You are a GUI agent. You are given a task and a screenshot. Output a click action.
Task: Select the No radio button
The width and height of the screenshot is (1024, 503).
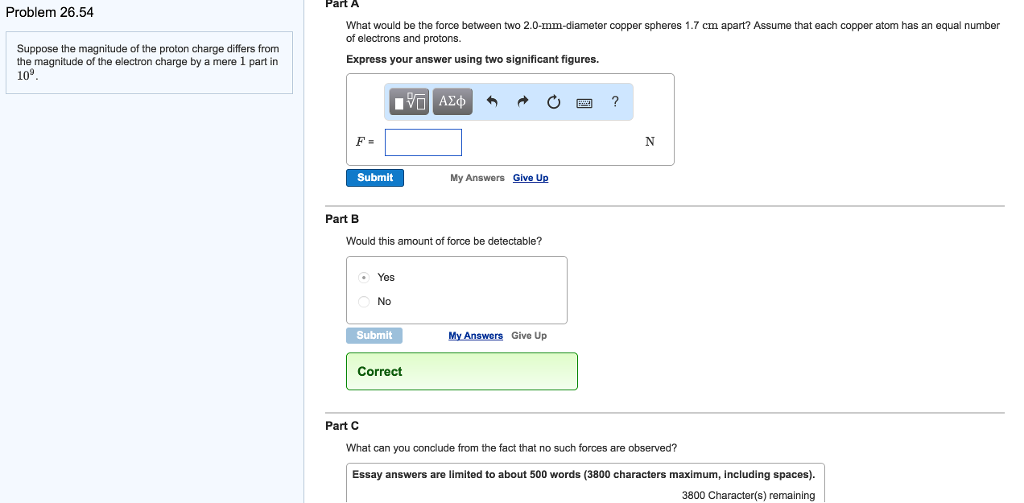[365, 301]
